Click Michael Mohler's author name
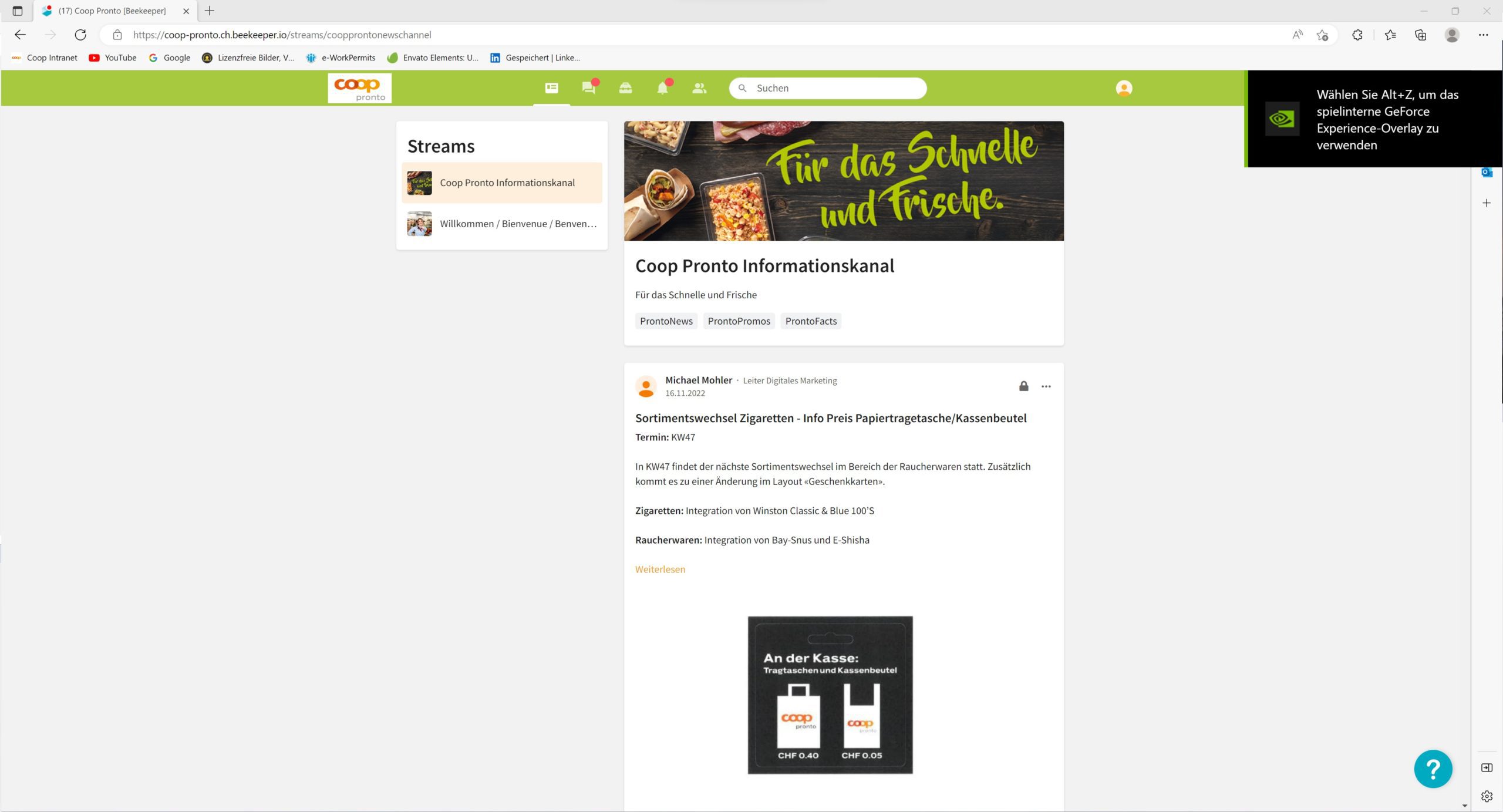Viewport: 1503px width, 812px height. (699, 380)
